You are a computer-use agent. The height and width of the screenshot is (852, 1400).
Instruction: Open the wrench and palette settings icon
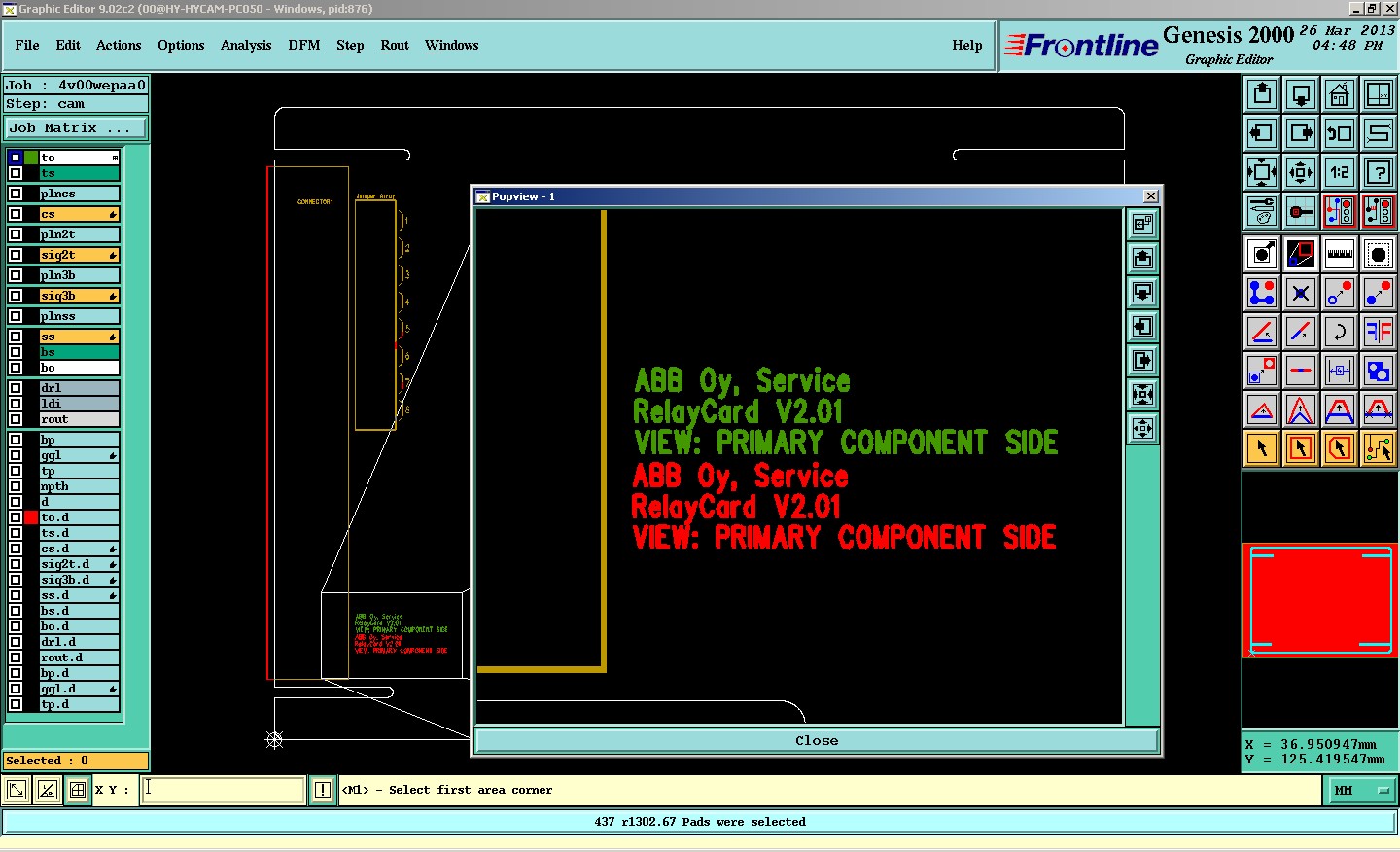coord(1262,211)
